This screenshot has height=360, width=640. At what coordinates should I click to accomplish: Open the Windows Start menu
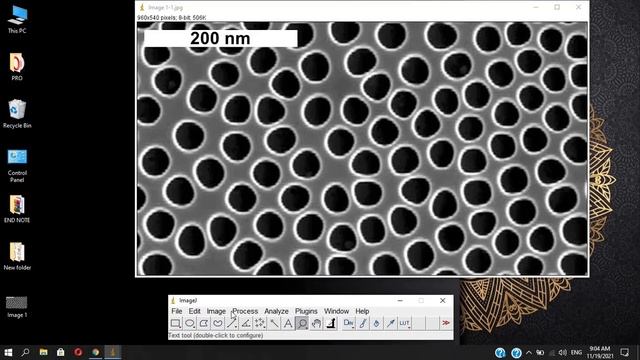8,352
